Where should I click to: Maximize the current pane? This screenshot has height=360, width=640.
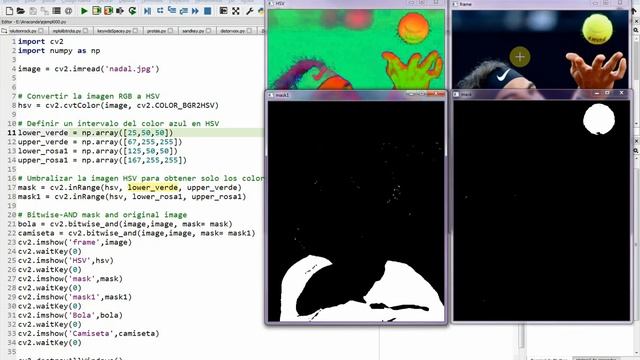(x=223, y=11)
